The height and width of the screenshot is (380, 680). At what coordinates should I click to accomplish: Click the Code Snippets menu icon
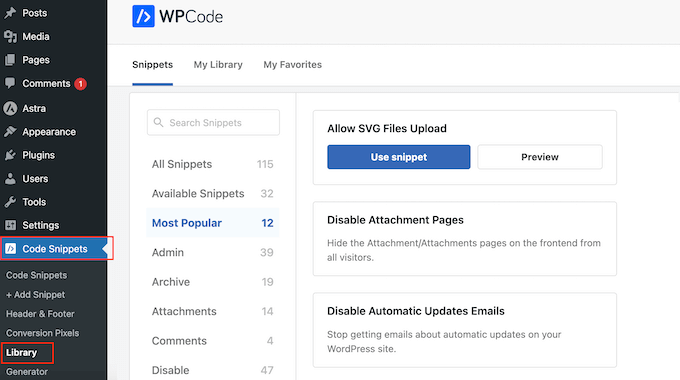pyautogui.click(x=10, y=249)
